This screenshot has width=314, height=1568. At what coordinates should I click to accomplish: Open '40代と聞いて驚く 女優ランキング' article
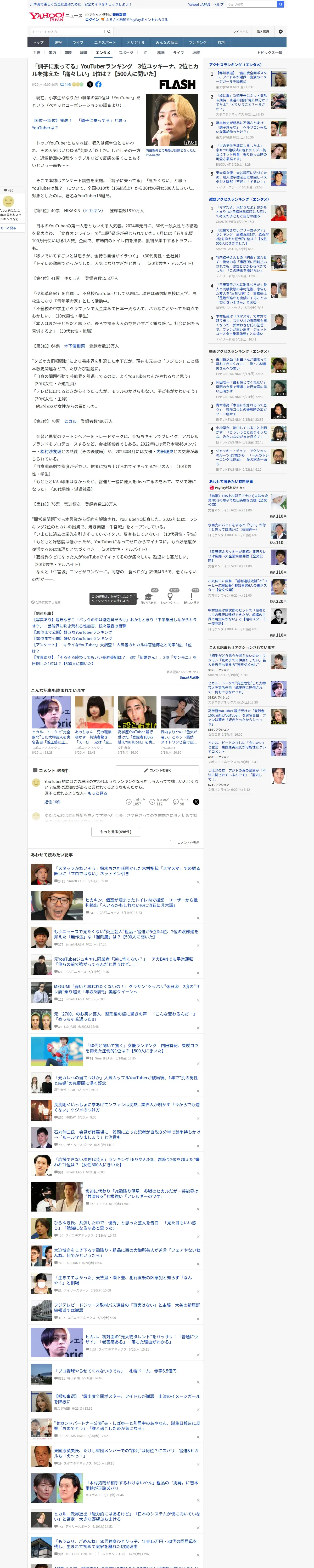coord(142,1048)
